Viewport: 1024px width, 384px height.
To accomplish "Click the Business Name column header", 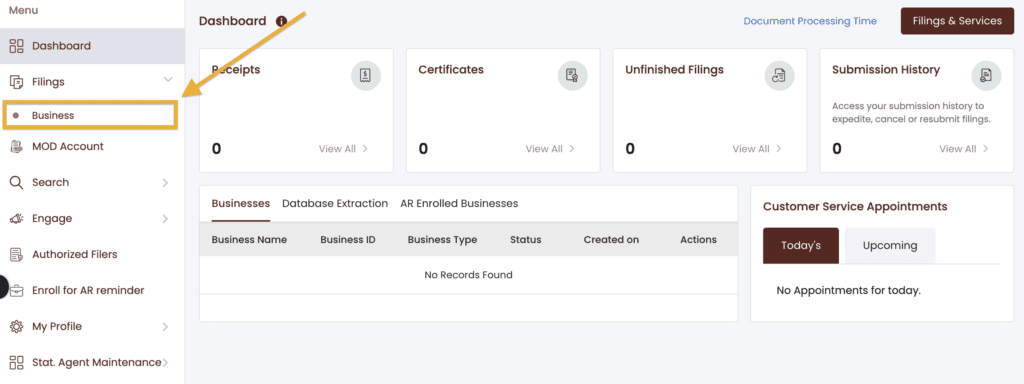I will [x=249, y=240].
